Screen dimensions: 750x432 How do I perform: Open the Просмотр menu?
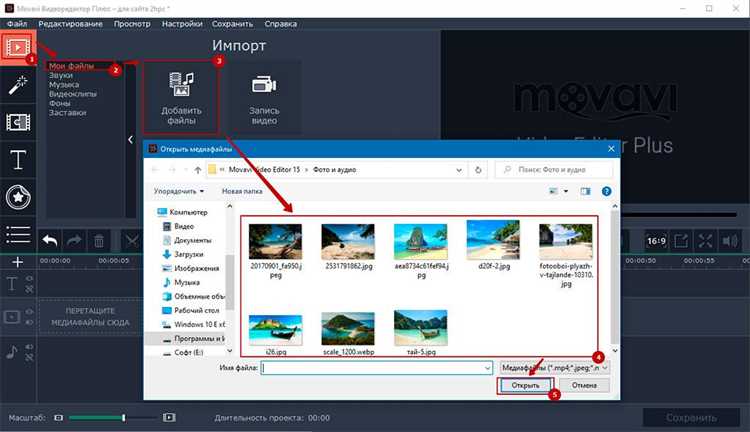click(132, 24)
